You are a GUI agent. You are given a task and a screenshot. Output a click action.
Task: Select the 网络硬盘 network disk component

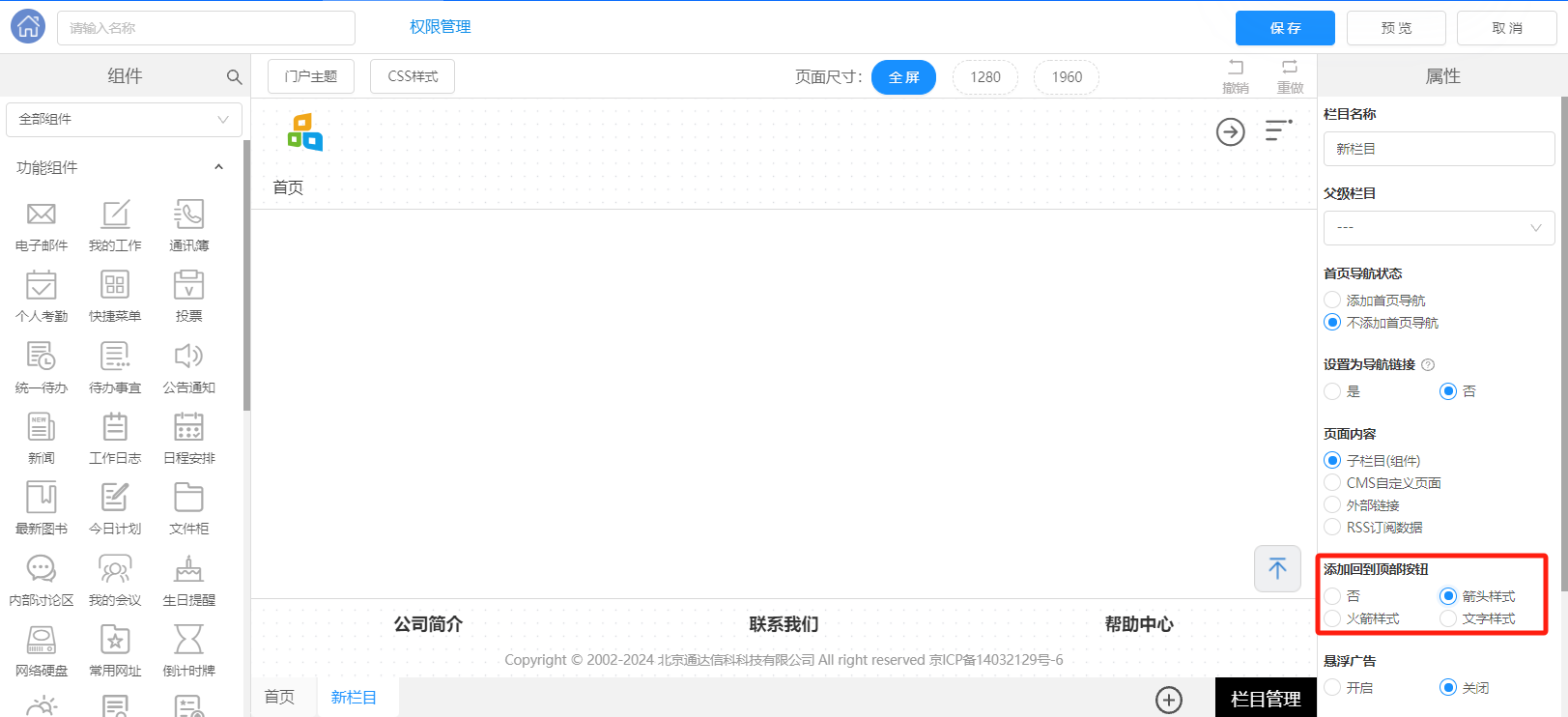[42, 640]
